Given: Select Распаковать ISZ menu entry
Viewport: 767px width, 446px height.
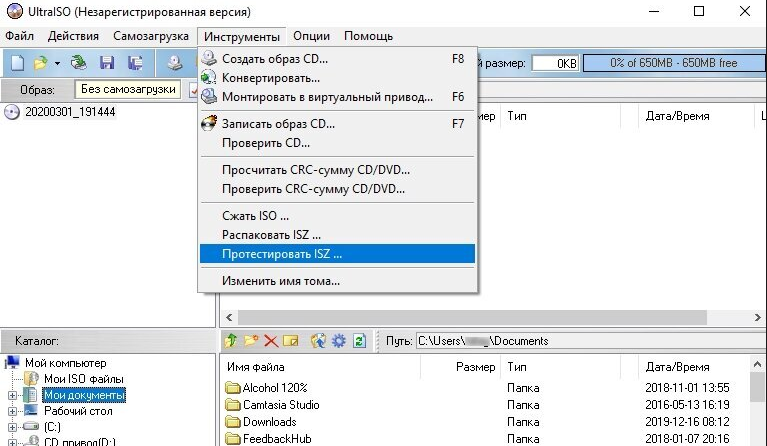Looking at the screenshot, I should [337, 235].
